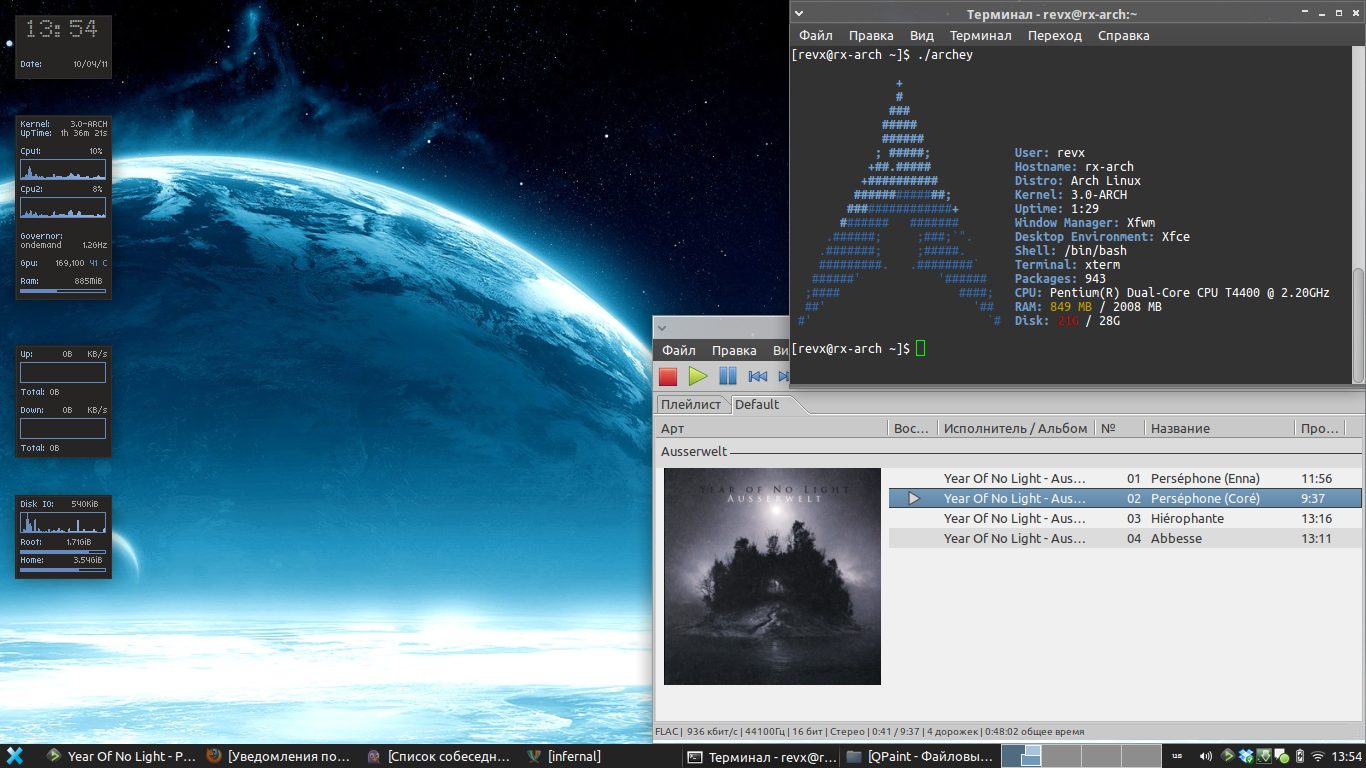Open terminal window menu icon in title bar
This screenshot has width=1366, height=768.
(x=801, y=13)
